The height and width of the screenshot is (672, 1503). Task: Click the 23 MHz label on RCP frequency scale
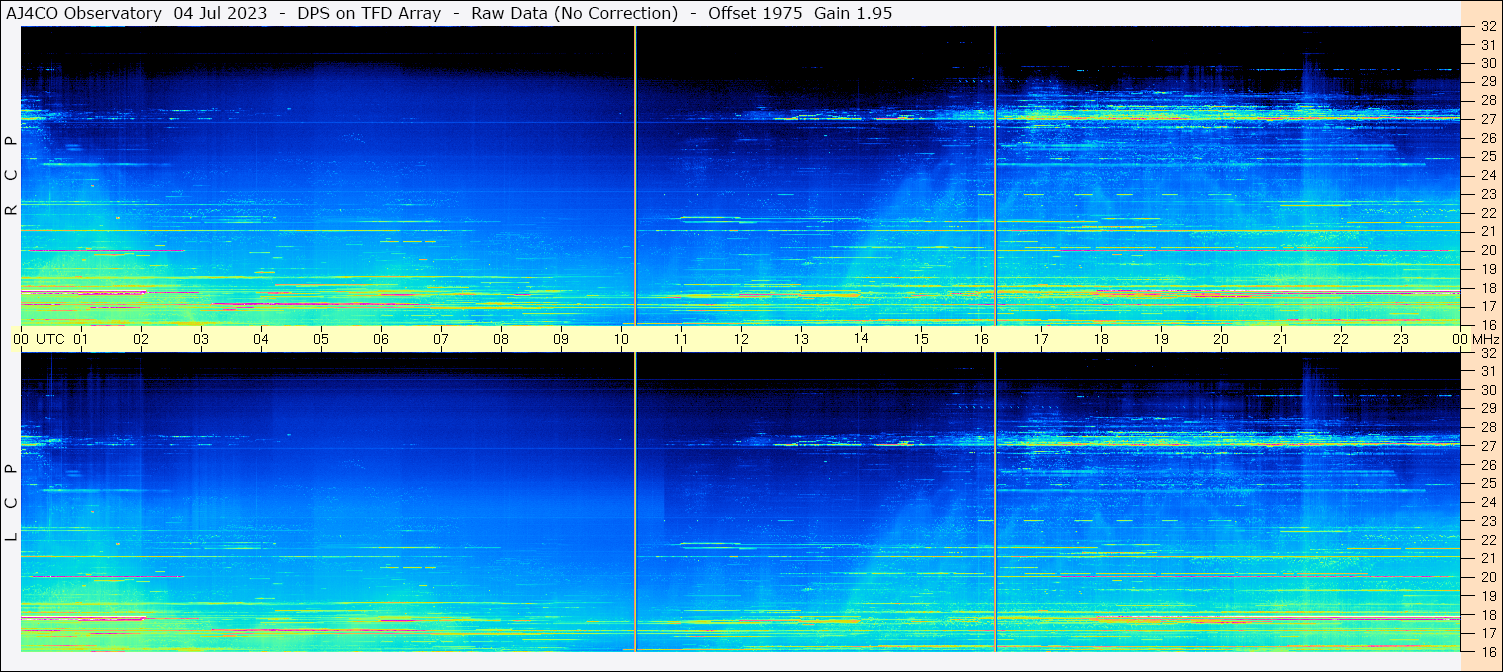[x=1488, y=194]
